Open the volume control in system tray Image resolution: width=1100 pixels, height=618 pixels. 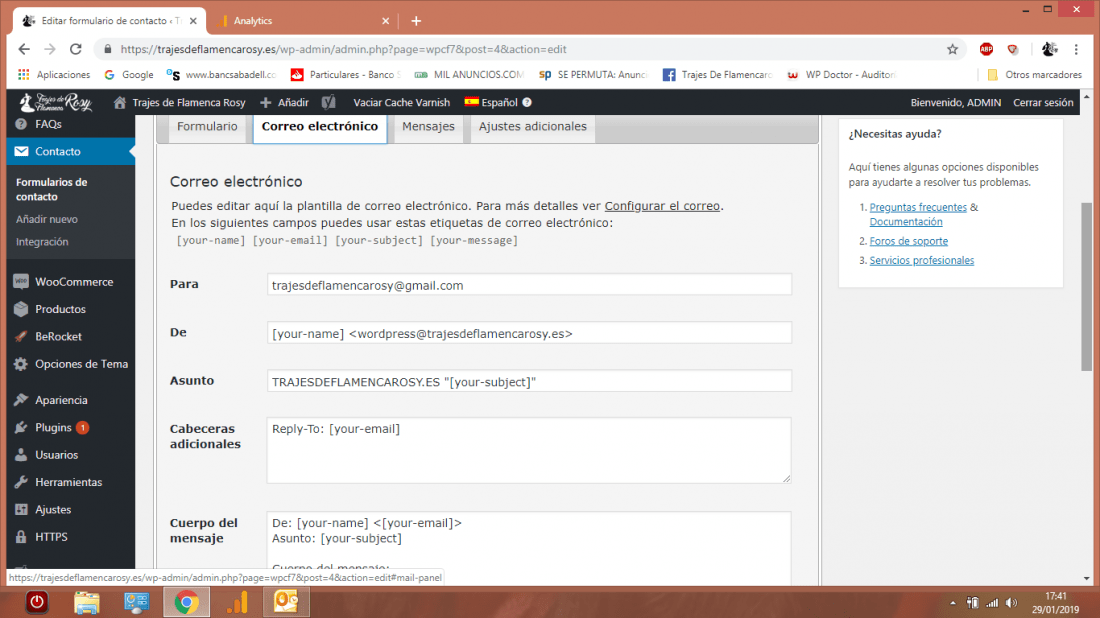(x=1011, y=603)
